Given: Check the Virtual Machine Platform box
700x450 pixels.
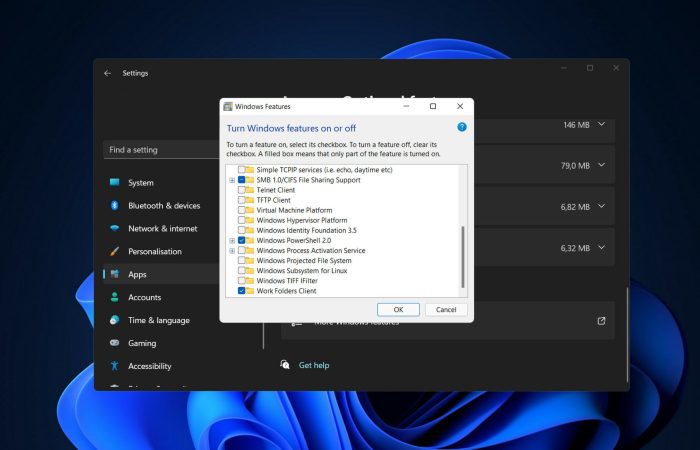Looking at the screenshot, I should [x=241, y=210].
